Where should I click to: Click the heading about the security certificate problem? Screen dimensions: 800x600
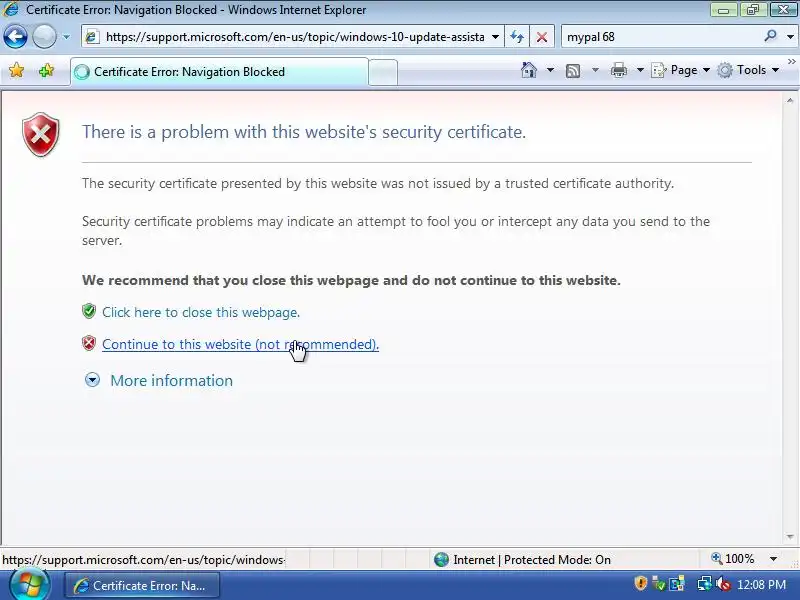[304, 132]
